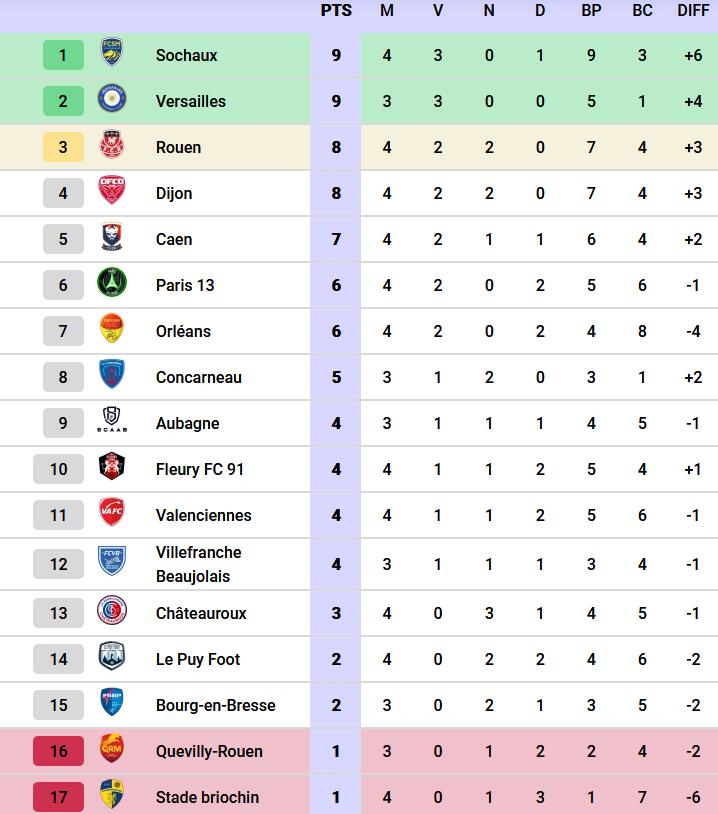Click the Paris 13 green crest
Screen dimensions: 718x814
point(111,285)
